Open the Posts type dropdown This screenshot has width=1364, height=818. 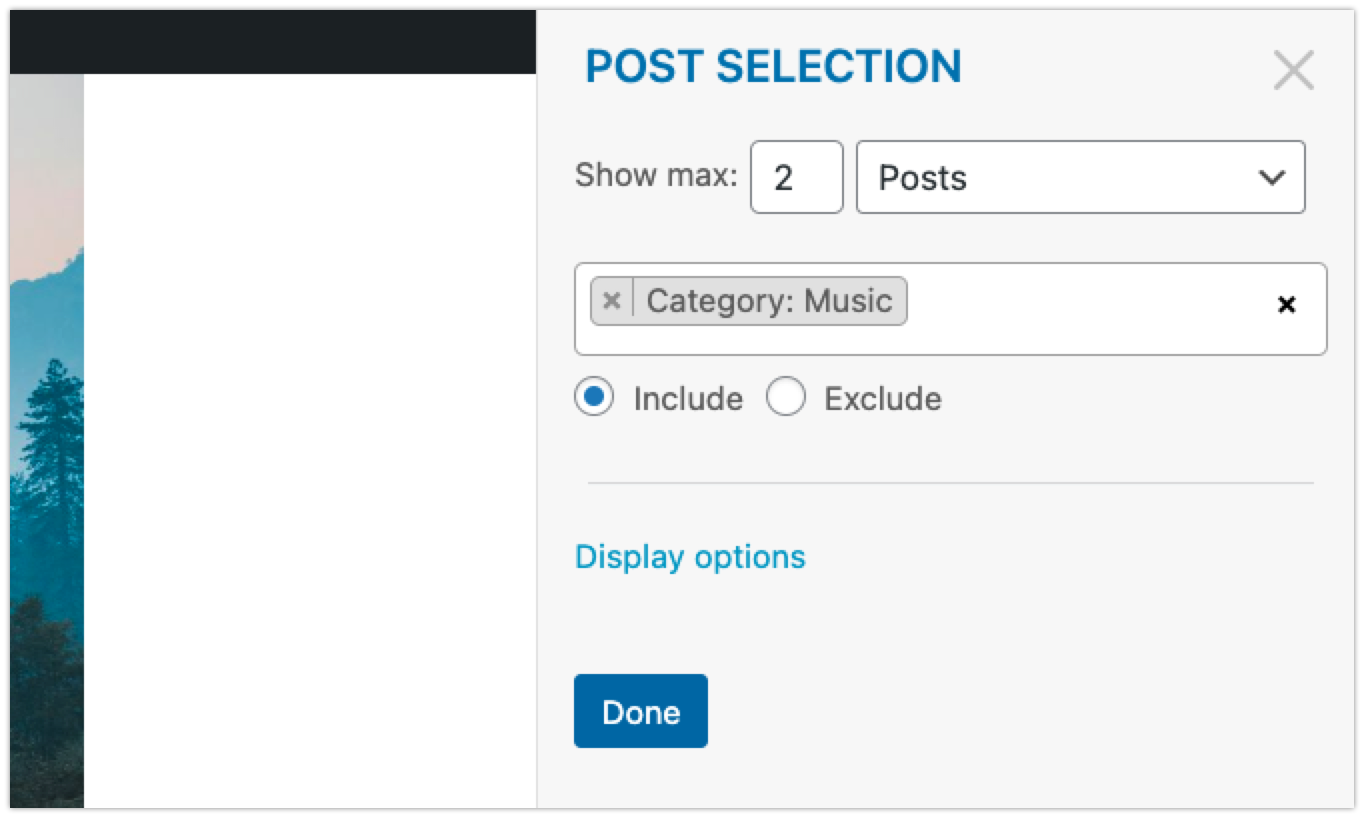(x=1080, y=177)
